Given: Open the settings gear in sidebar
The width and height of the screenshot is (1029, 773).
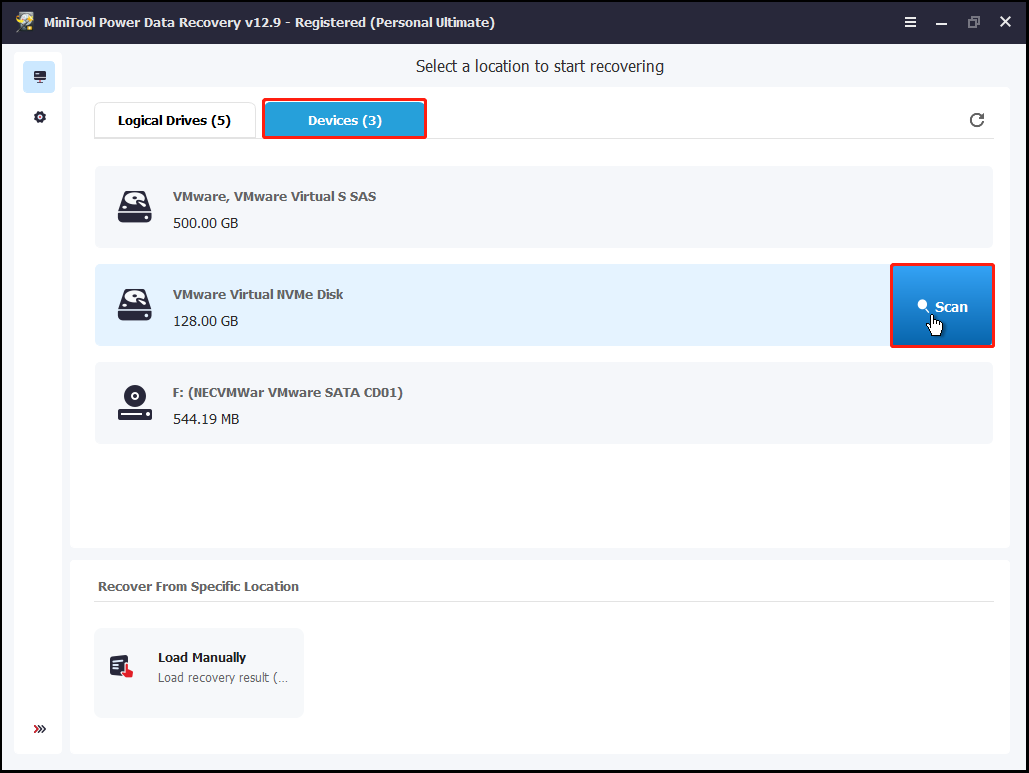Looking at the screenshot, I should [40, 117].
